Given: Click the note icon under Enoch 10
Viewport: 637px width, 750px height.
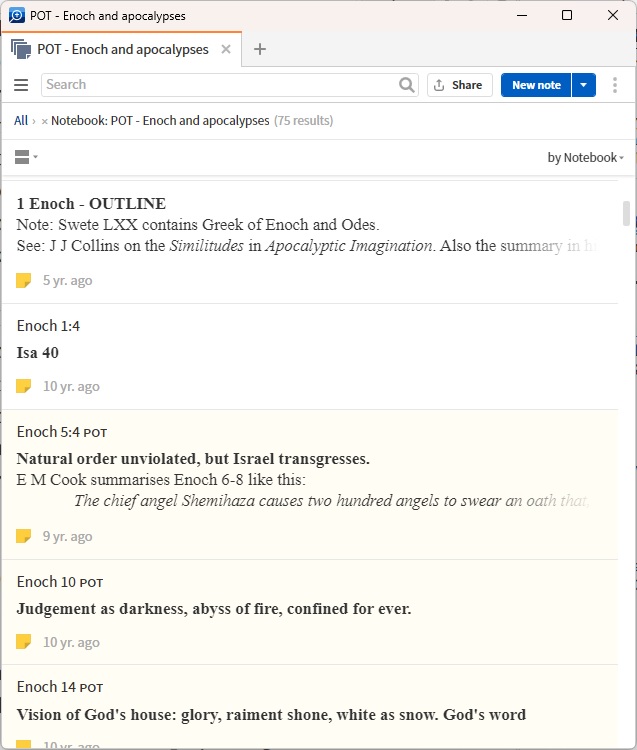Looking at the screenshot, I should (x=24, y=643).
